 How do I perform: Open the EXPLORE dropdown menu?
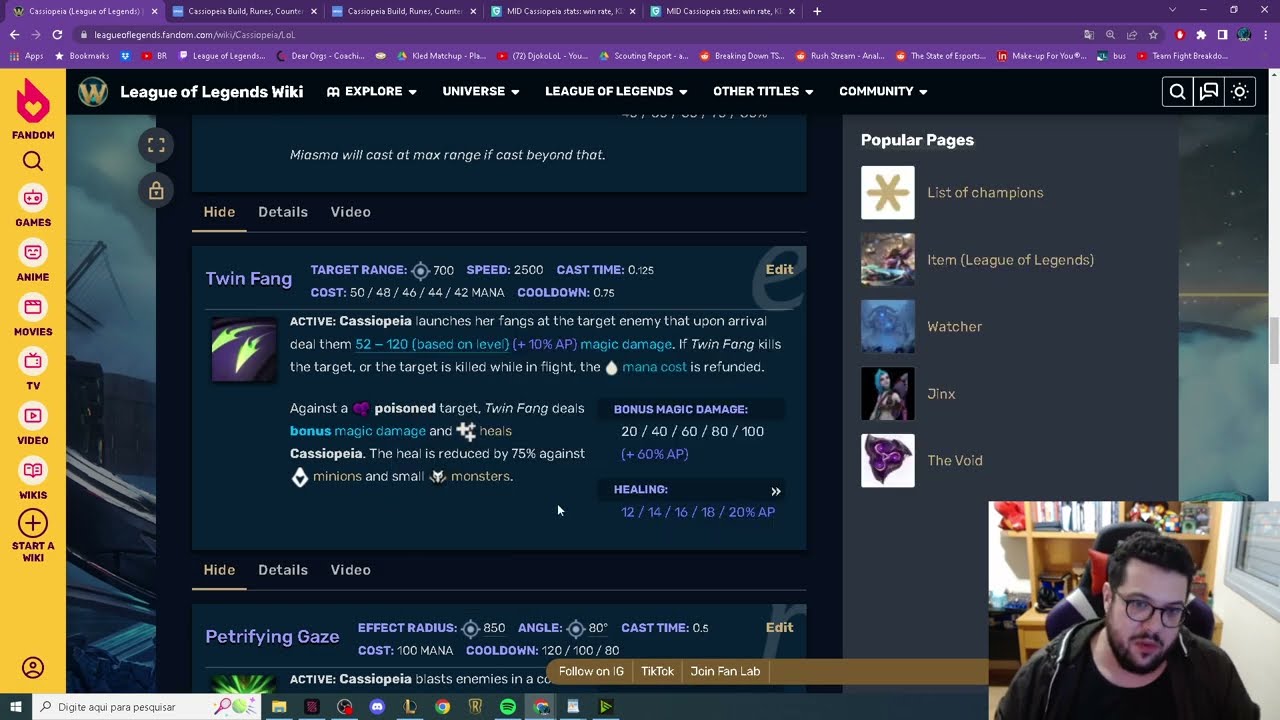371,91
